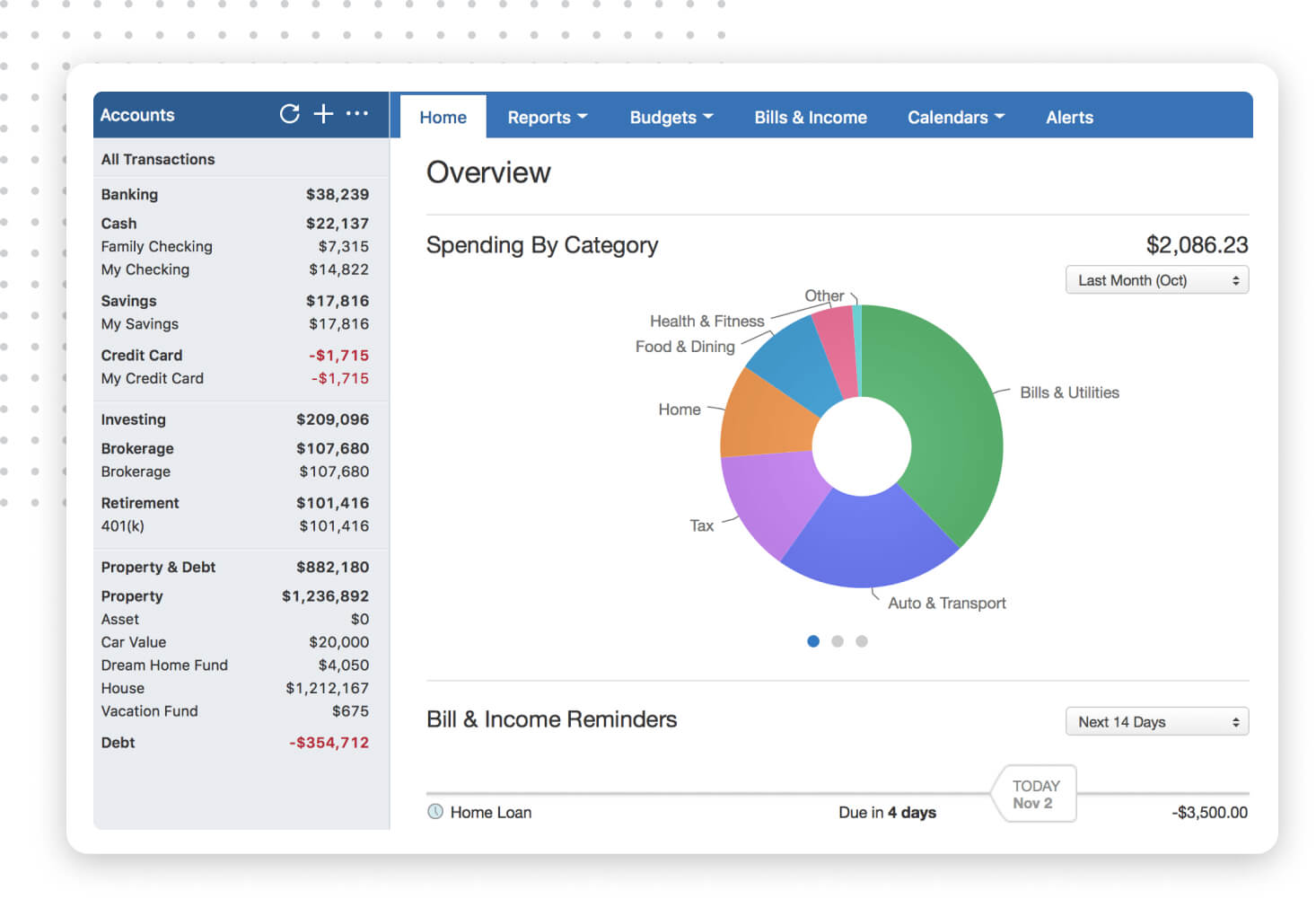Open the Calendars dropdown menu
Viewport: 1316px width, 899px height.
tap(955, 118)
